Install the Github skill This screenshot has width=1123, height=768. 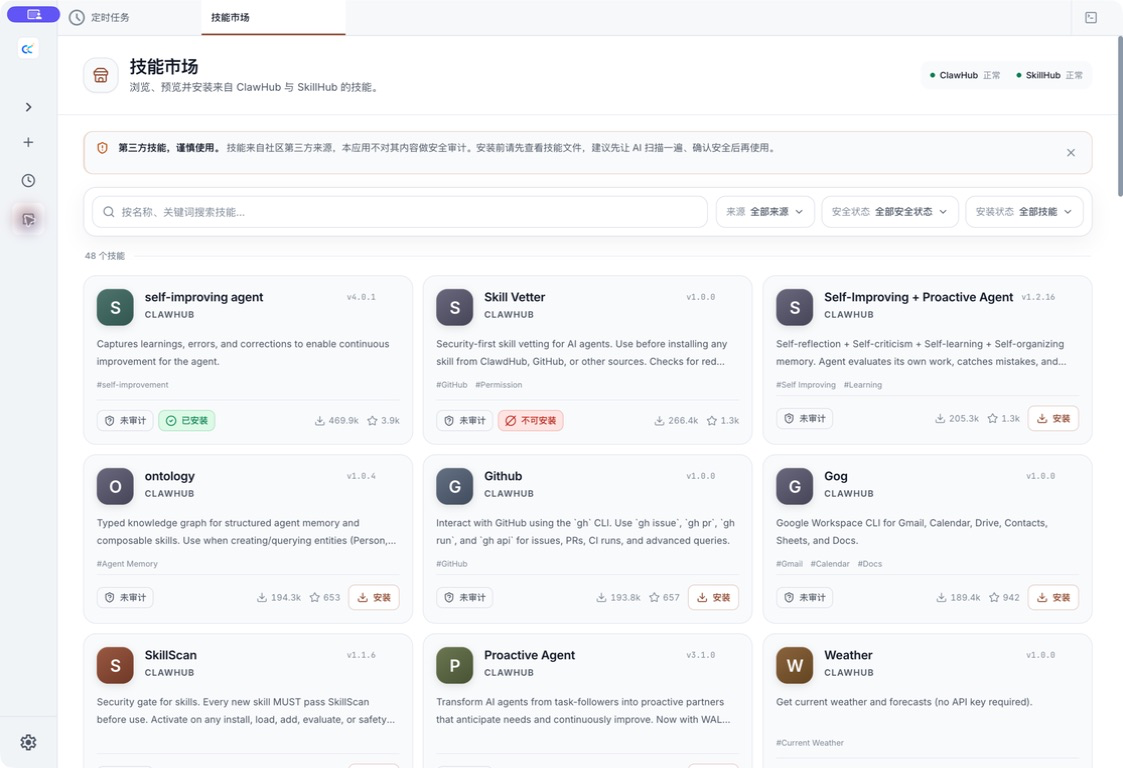(713, 597)
